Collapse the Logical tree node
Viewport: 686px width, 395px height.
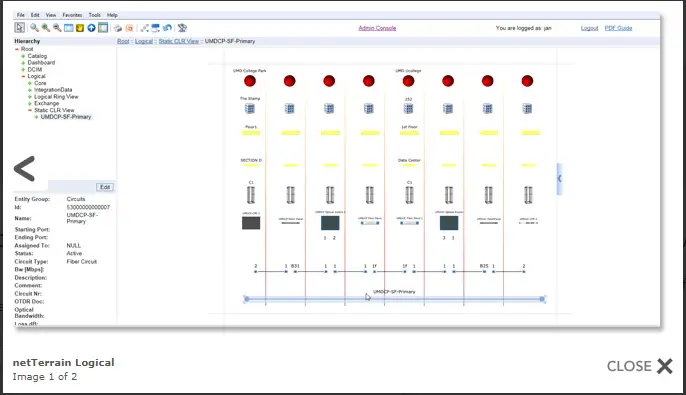tap(23, 77)
